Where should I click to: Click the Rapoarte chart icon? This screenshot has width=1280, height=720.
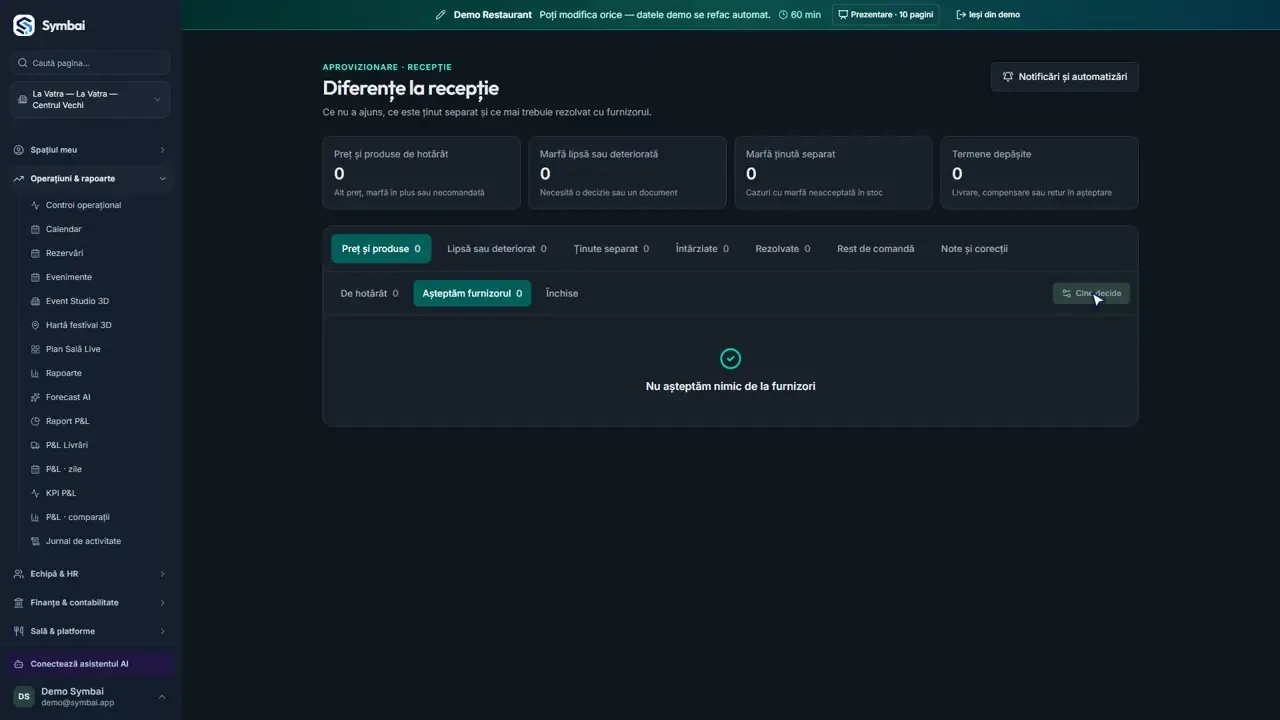click(x=36, y=373)
